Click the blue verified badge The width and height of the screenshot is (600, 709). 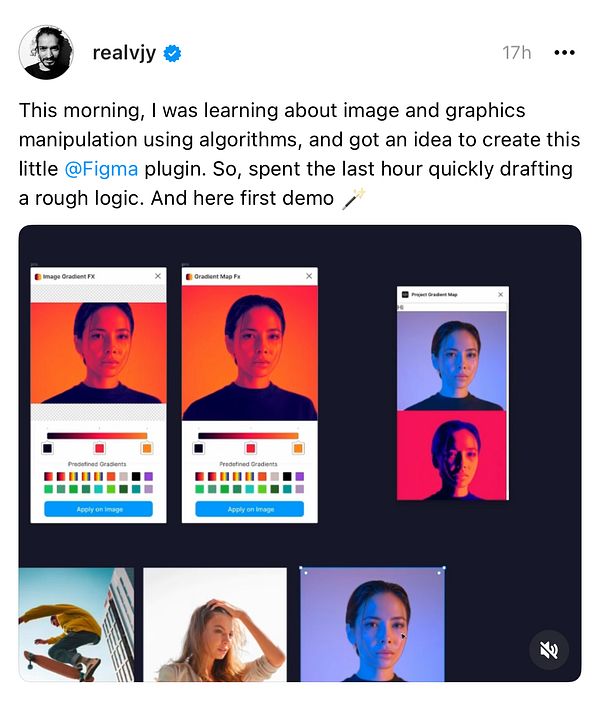click(x=172, y=53)
